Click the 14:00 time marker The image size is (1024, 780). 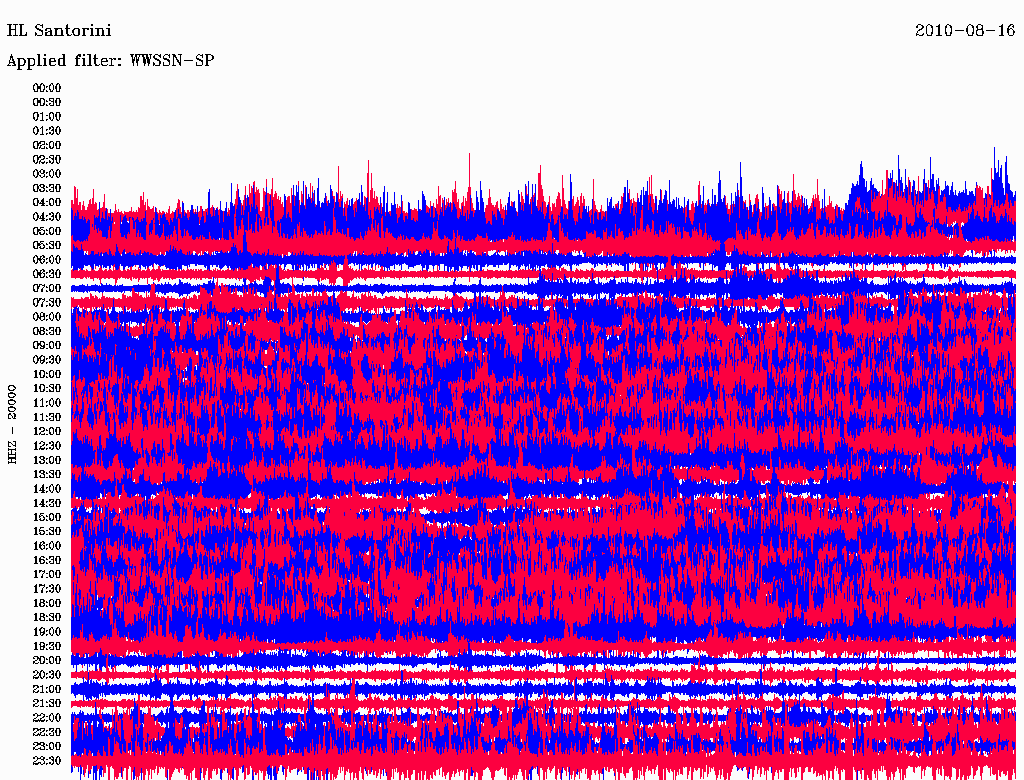pyautogui.click(x=47, y=489)
